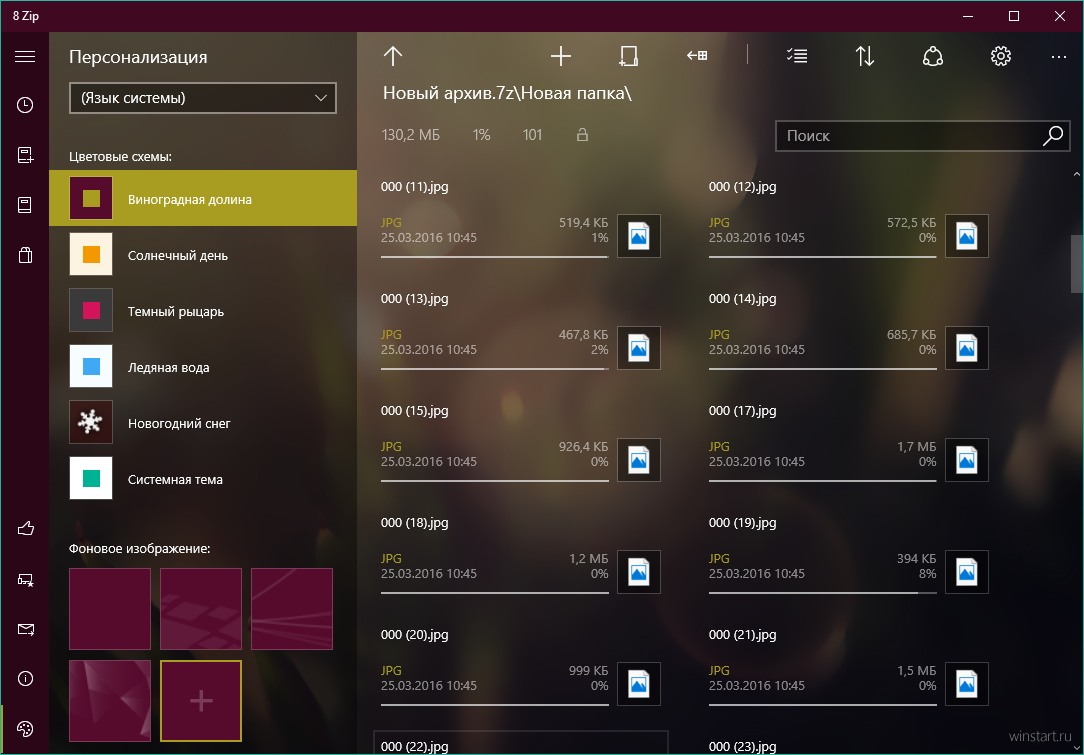This screenshot has height=755, width=1084.
Task: Click the image icon of 000 (11).jpg
Action: [638, 236]
